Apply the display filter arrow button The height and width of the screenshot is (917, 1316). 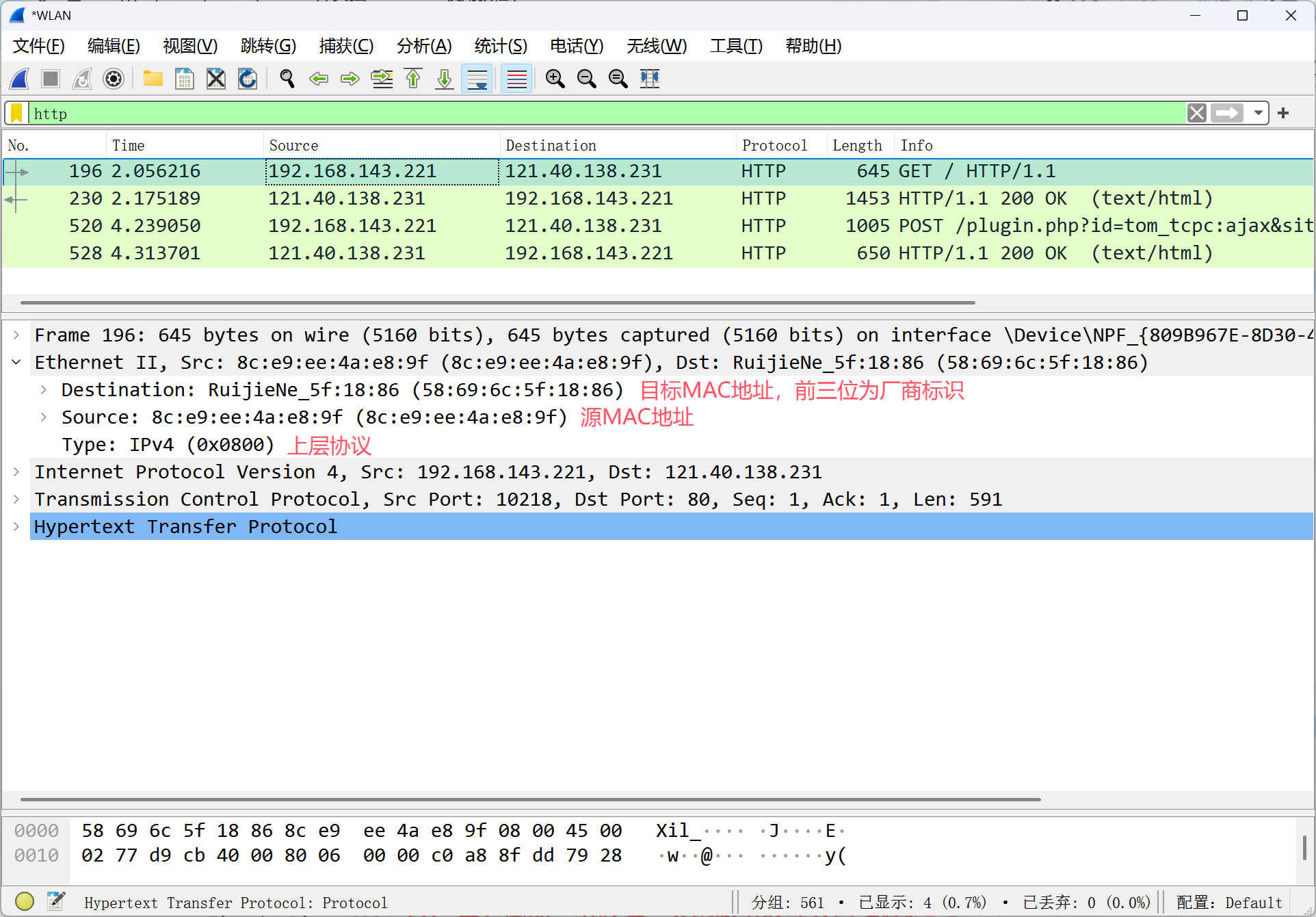pyautogui.click(x=1227, y=113)
